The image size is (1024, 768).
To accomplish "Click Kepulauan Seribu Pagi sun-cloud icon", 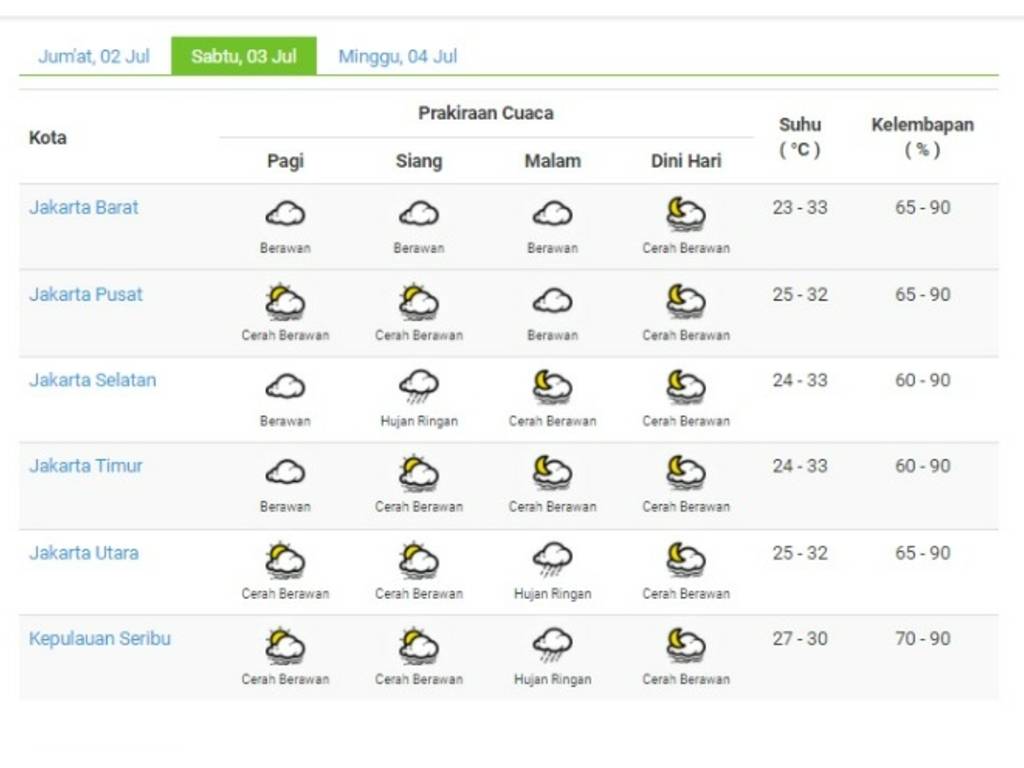I will (x=285, y=646).
